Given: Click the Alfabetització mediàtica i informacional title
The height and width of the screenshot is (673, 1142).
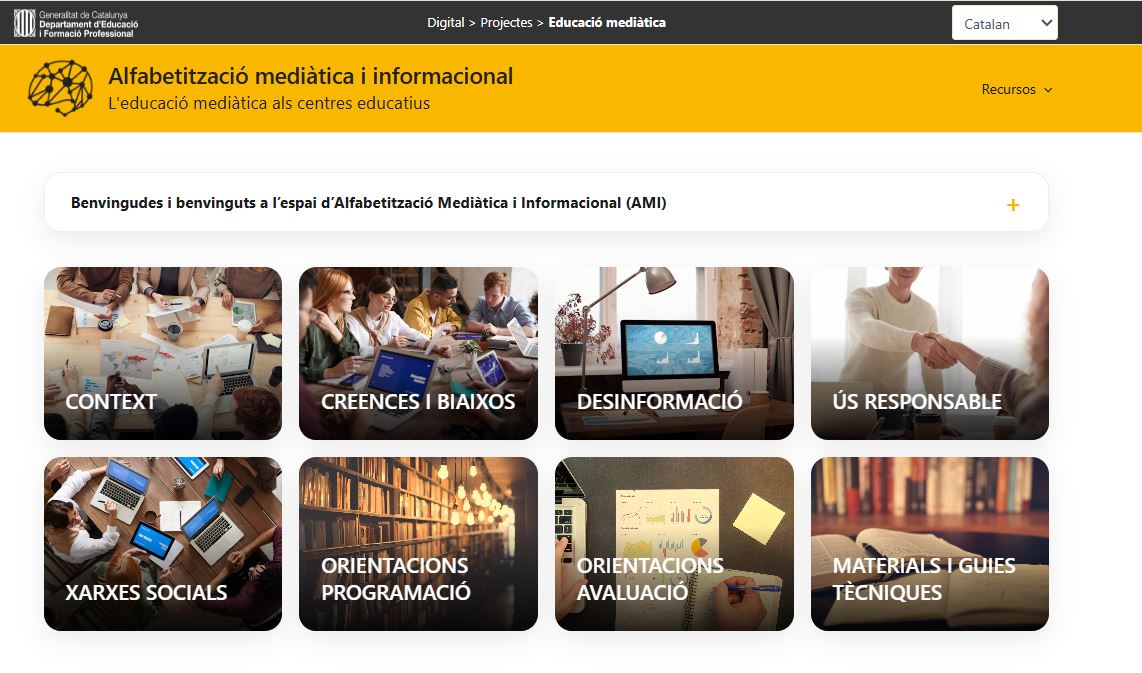Looking at the screenshot, I should [311, 76].
